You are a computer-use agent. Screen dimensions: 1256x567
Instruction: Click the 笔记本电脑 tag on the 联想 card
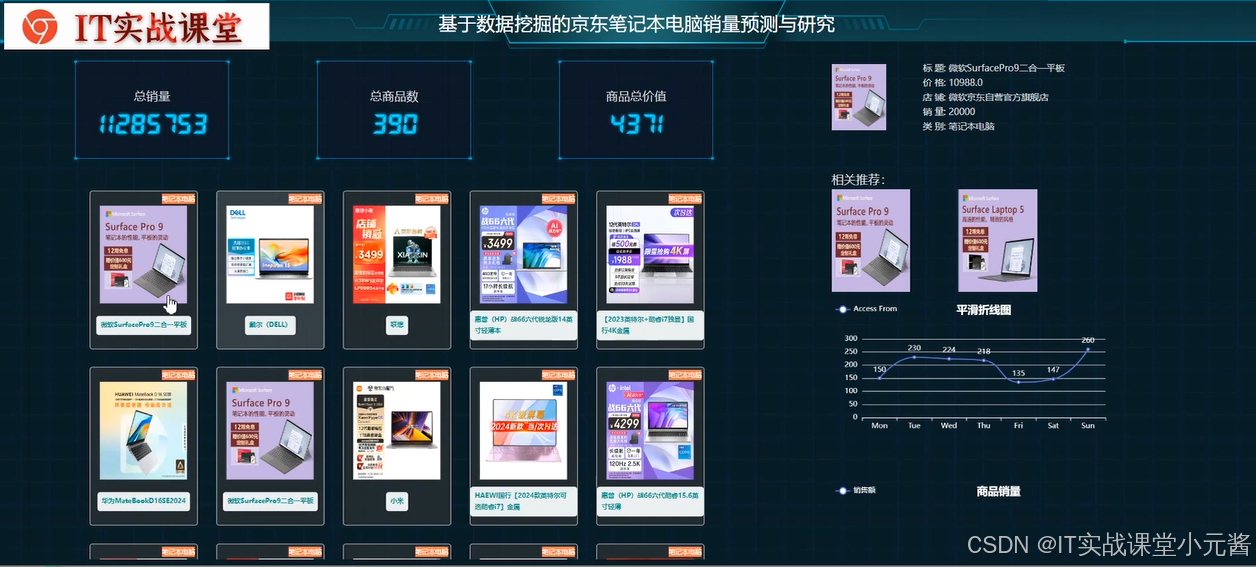coord(433,199)
